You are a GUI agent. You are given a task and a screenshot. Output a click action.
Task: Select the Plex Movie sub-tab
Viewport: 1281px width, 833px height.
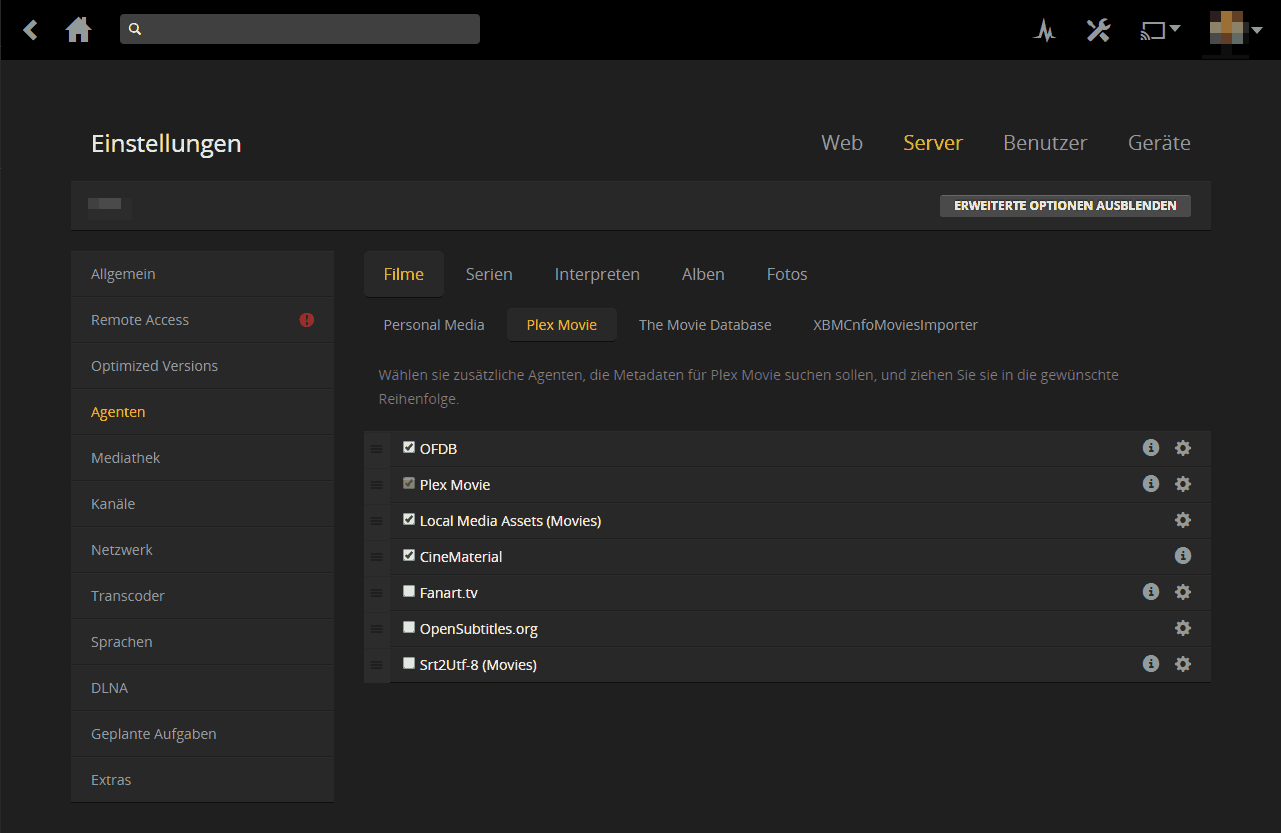(x=562, y=325)
